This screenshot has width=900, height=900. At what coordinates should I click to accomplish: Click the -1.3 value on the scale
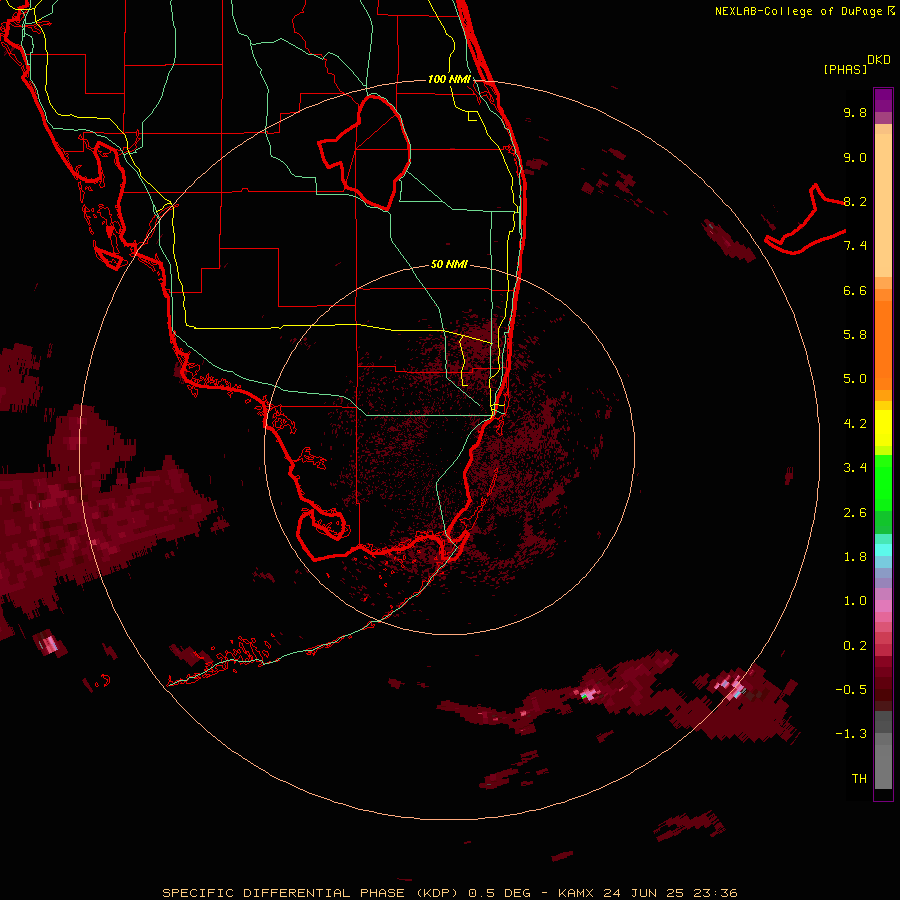coord(851,734)
